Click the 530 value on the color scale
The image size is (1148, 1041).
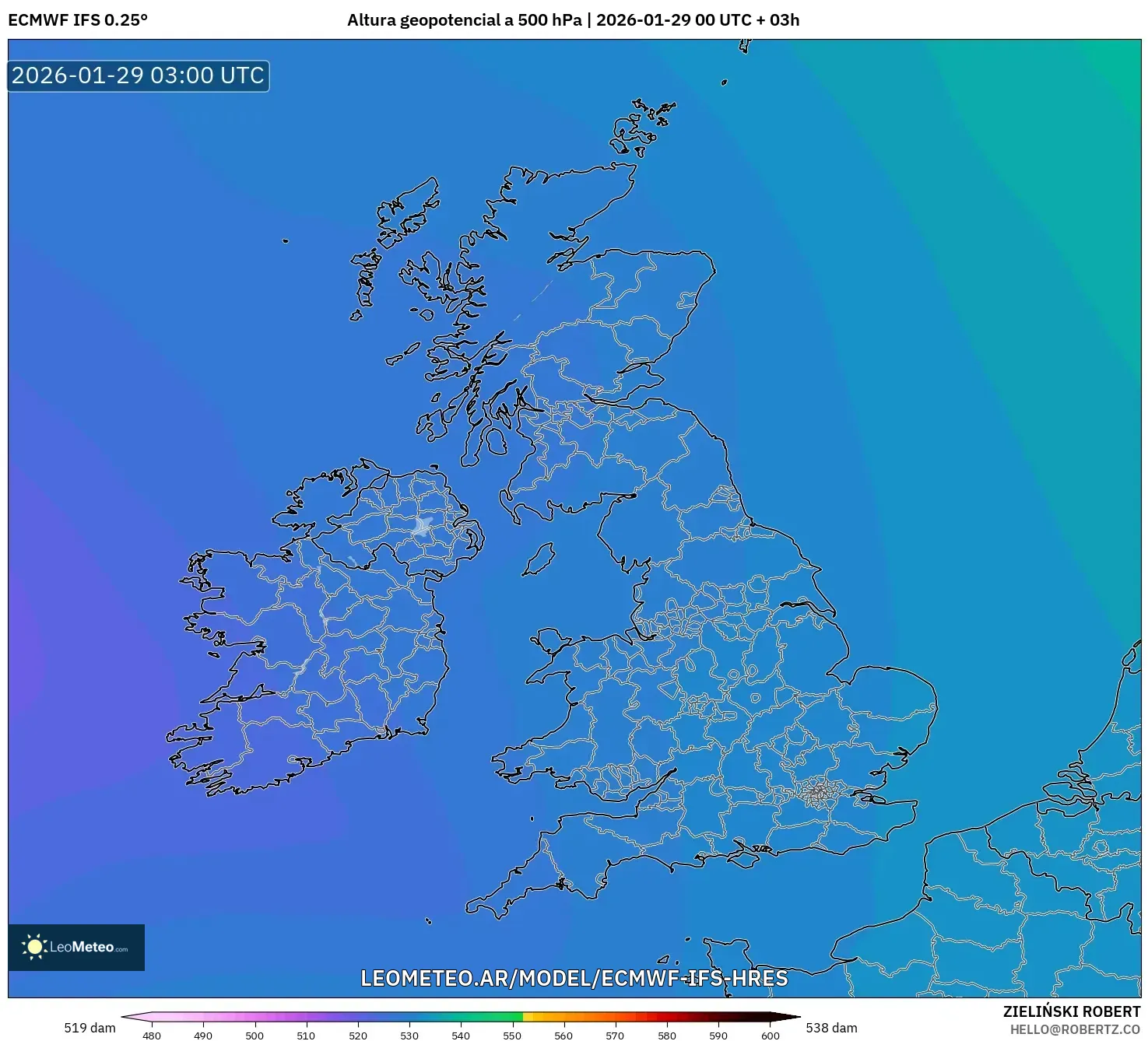410,1036
